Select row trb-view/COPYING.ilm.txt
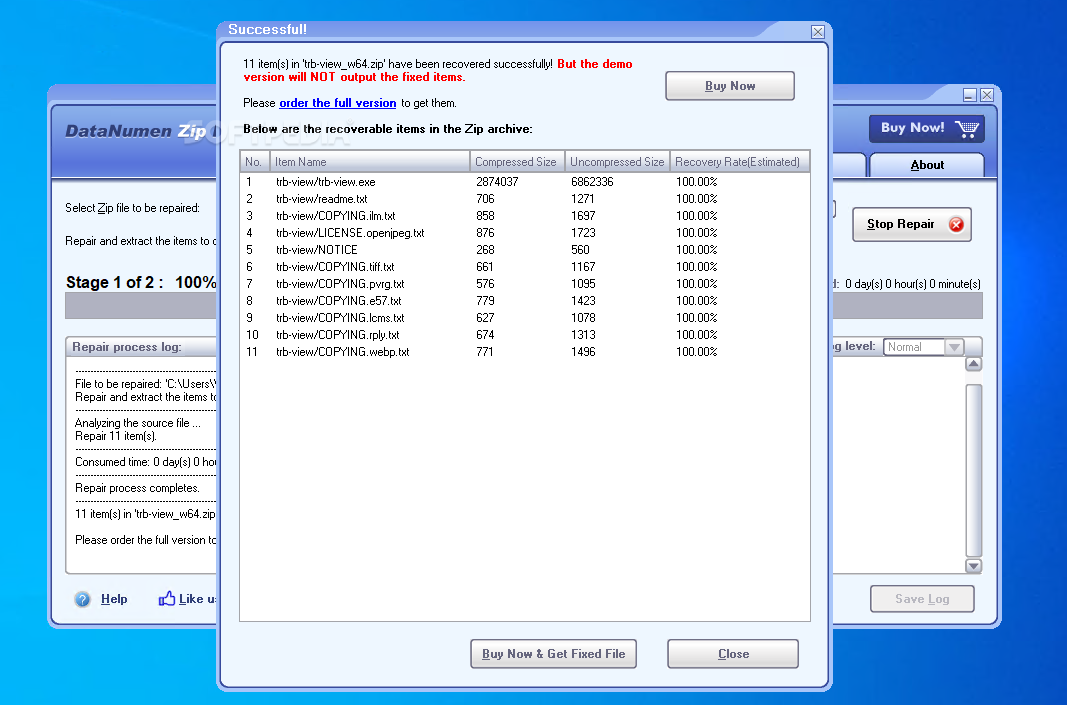 pyautogui.click(x=525, y=216)
